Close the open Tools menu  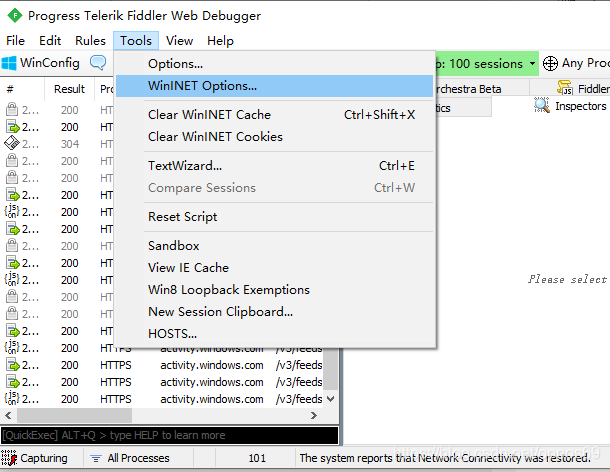136,40
